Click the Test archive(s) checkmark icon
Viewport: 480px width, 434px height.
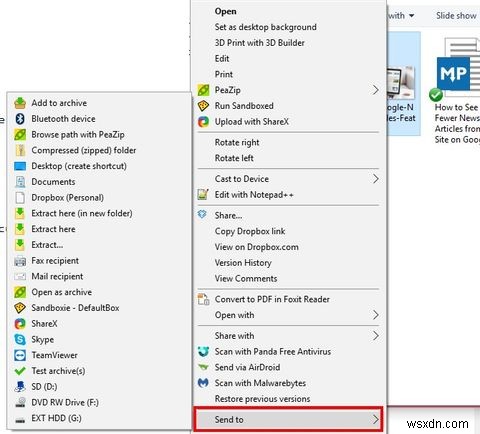pyautogui.click(x=20, y=371)
